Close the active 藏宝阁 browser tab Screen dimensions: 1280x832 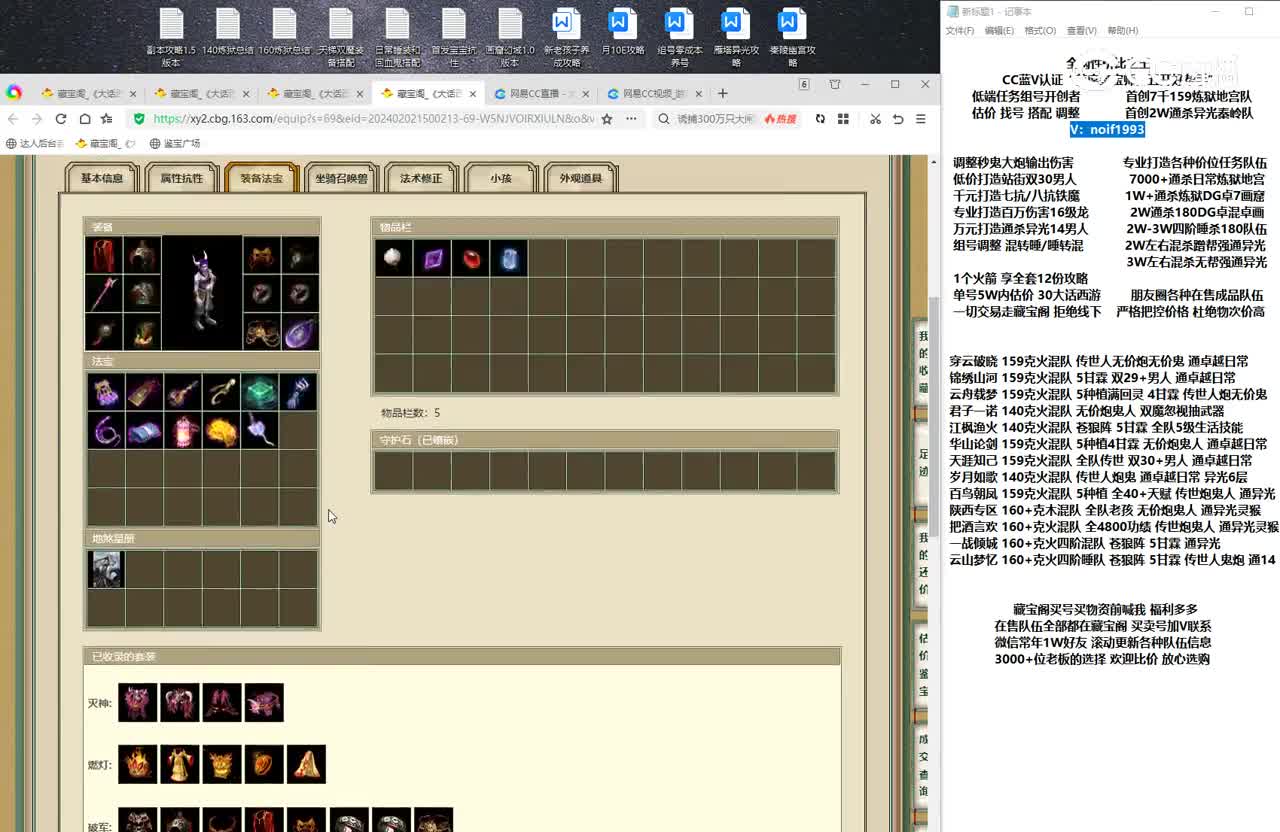(x=475, y=93)
